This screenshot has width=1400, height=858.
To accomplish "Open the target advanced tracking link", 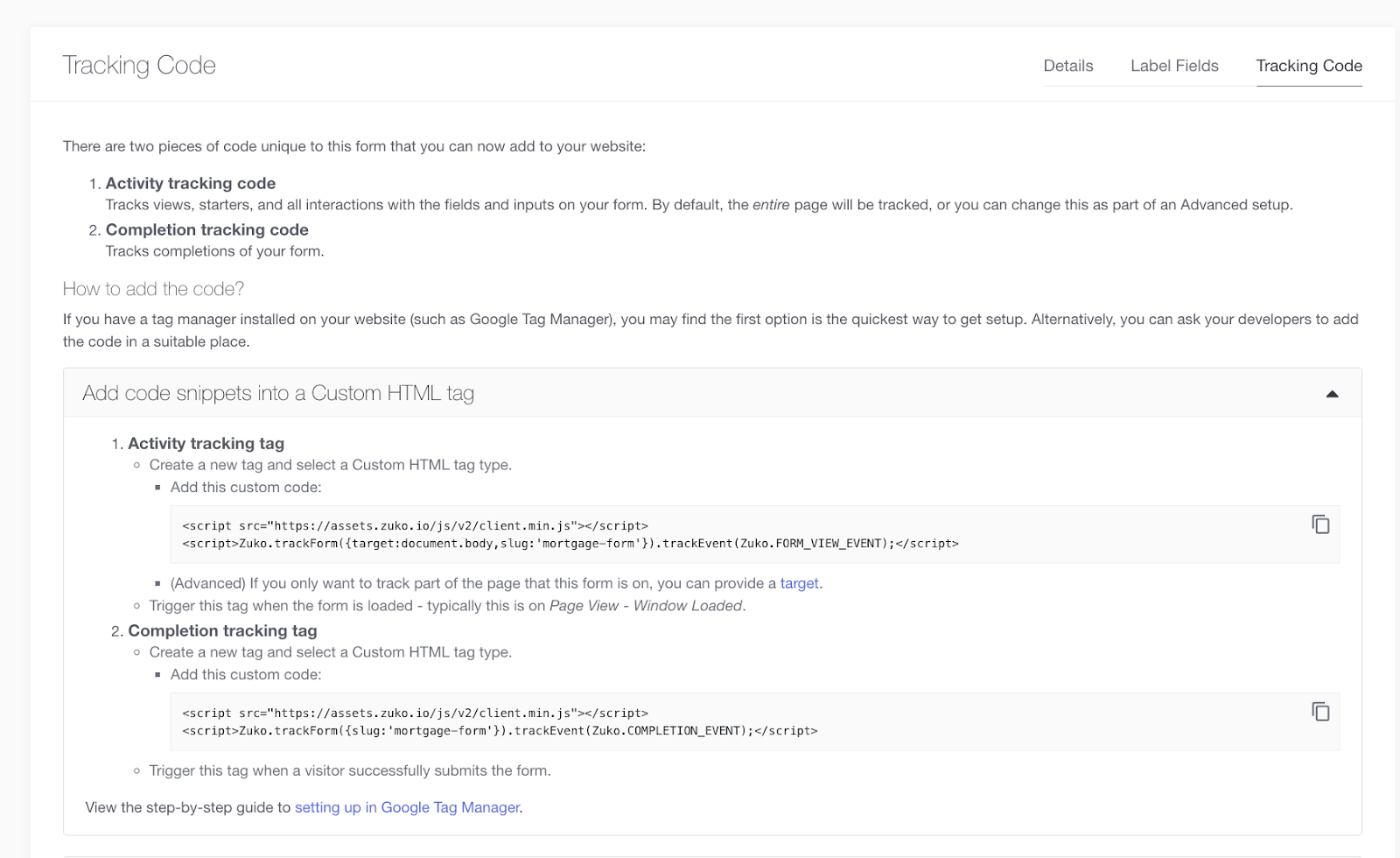I will [x=799, y=583].
